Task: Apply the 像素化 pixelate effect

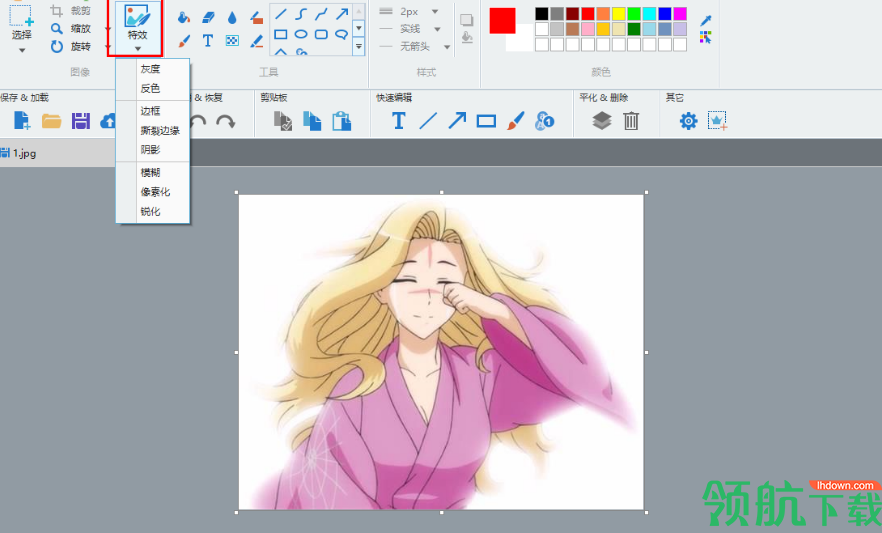Action: (x=153, y=192)
